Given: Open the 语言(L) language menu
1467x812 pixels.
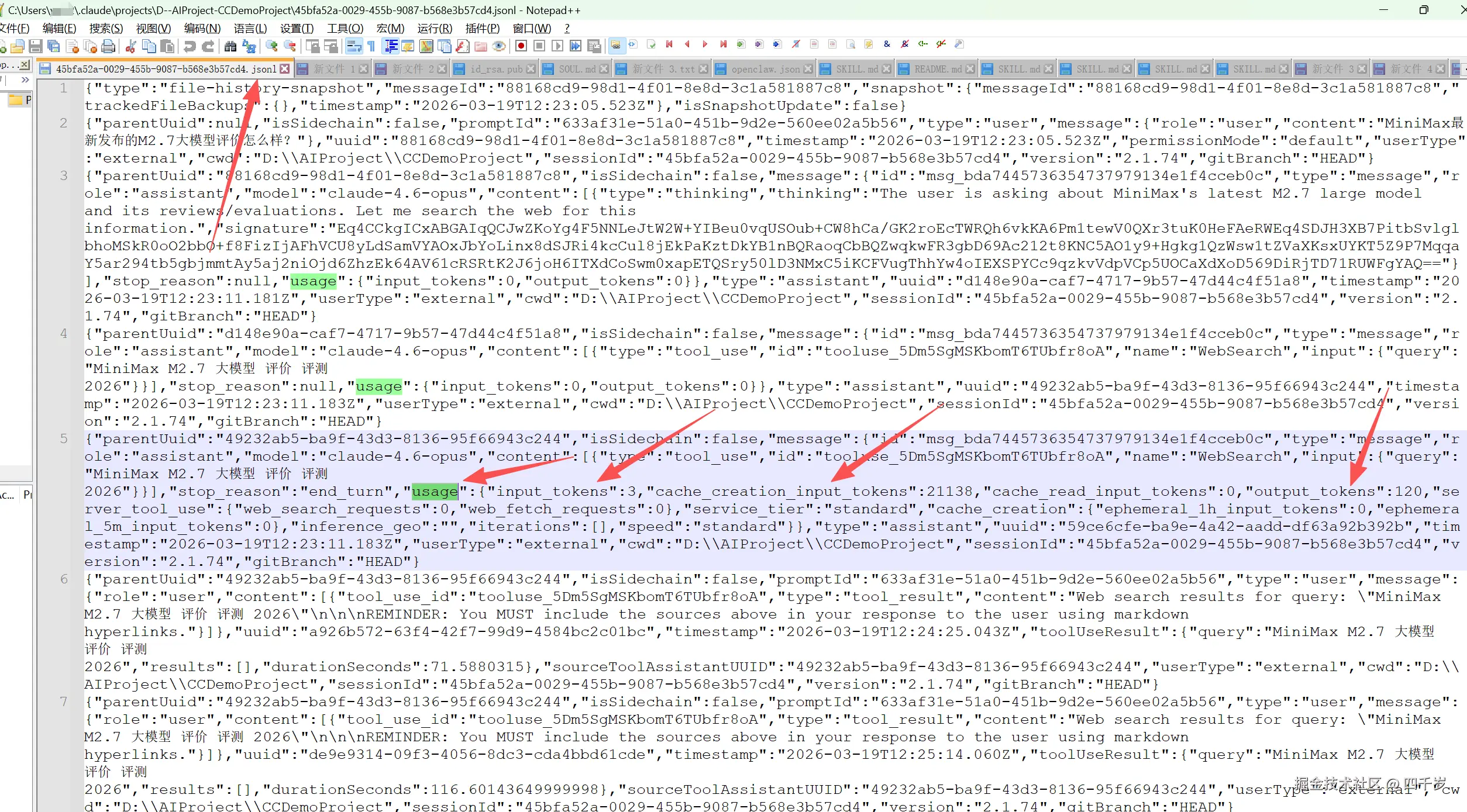Looking at the screenshot, I should point(250,28).
